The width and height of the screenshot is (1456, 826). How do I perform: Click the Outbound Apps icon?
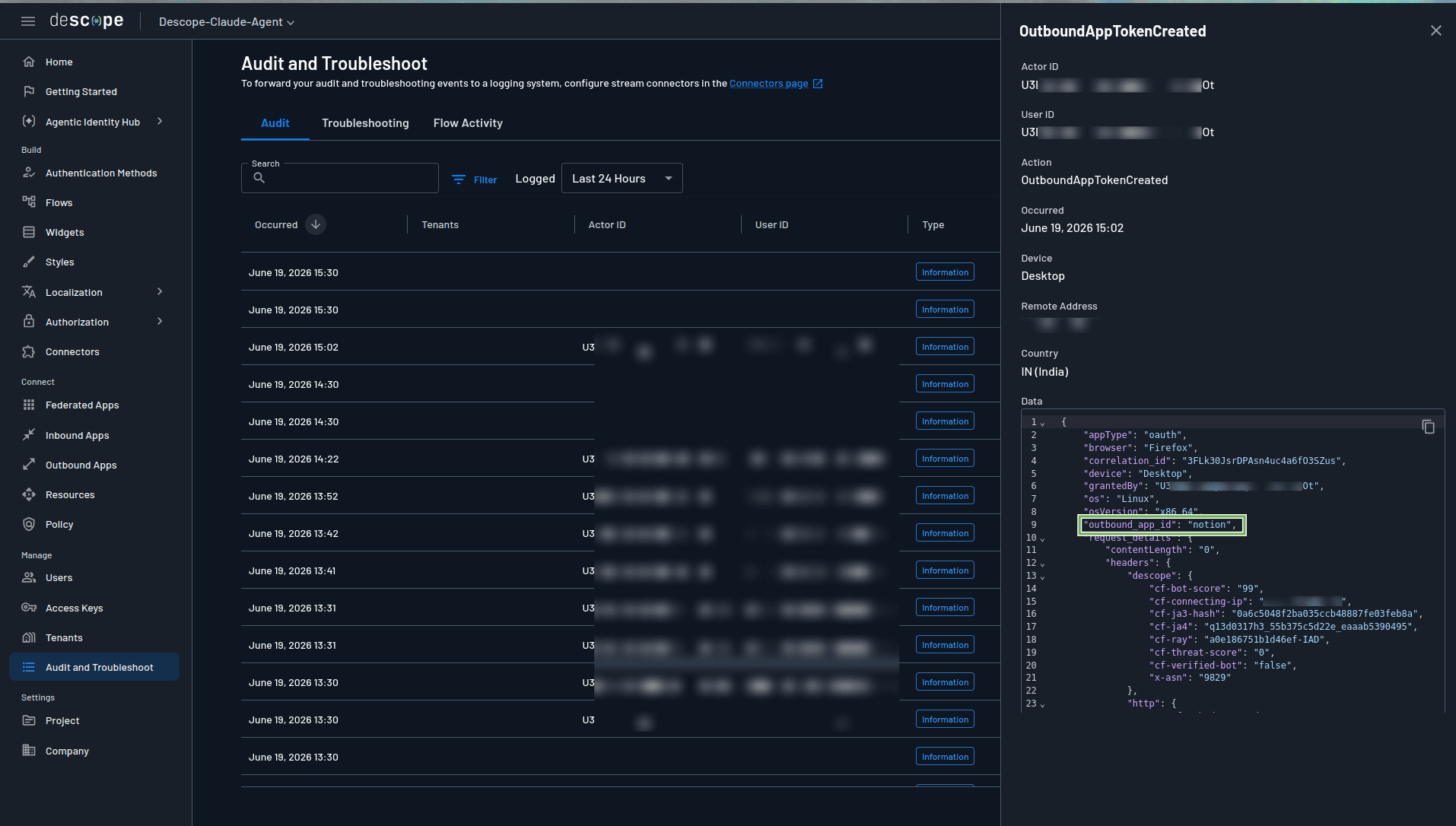pos(29,465)
